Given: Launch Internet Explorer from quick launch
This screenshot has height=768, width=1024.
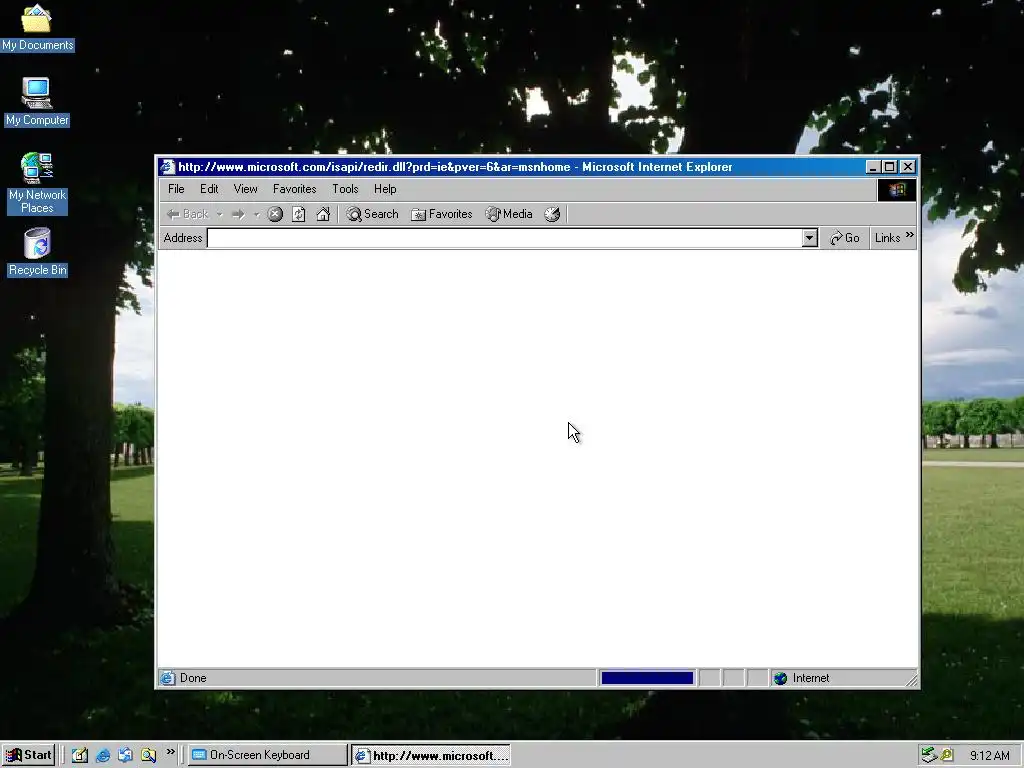Looking at the screenshot, I should [103, 755].
